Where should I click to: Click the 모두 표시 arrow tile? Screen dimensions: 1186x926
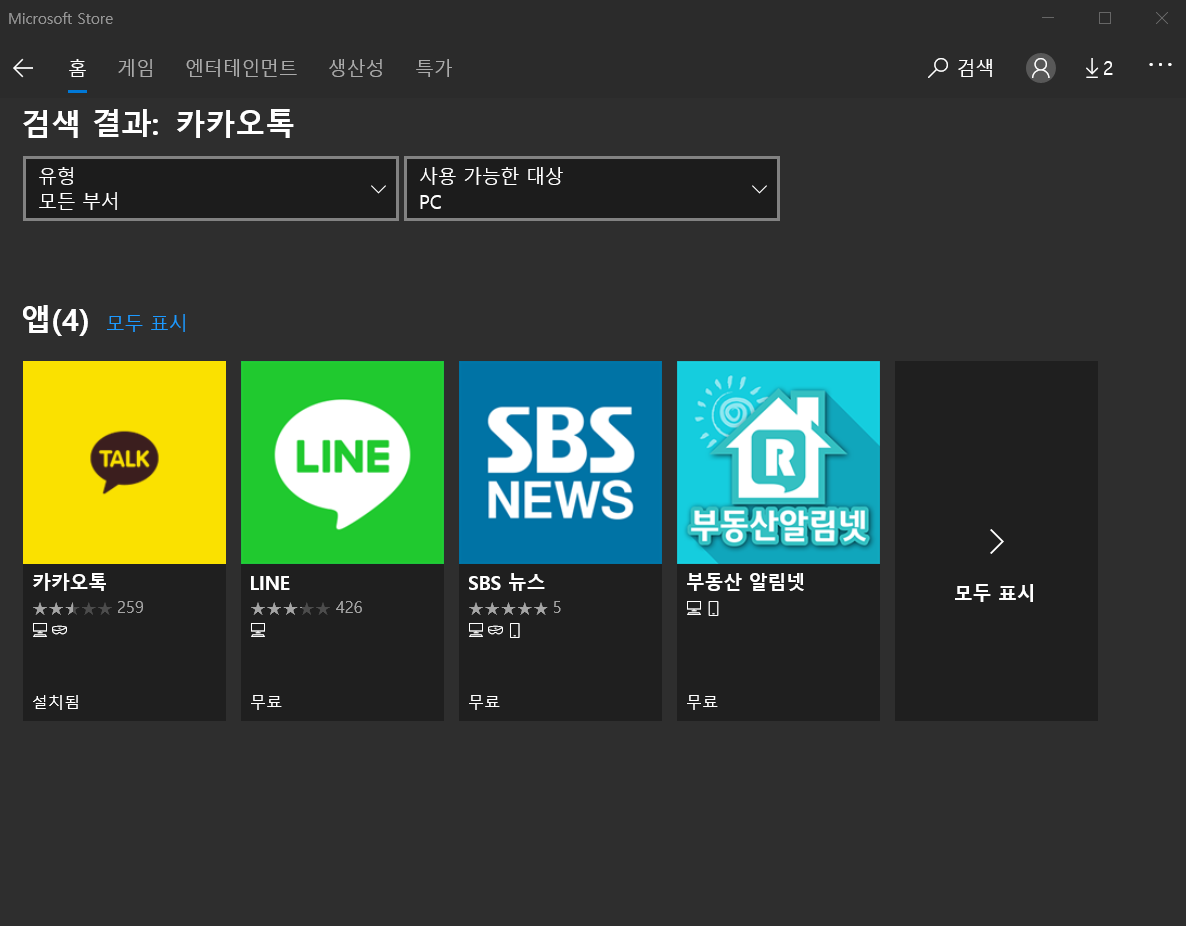pos(996,541)
